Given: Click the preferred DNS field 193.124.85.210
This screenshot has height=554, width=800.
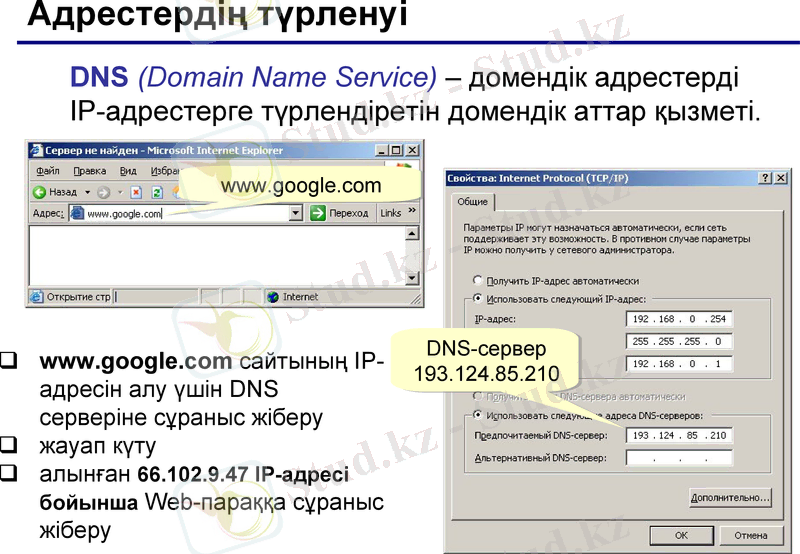Looking at the screenshot, I should click(x=679, y=435).
